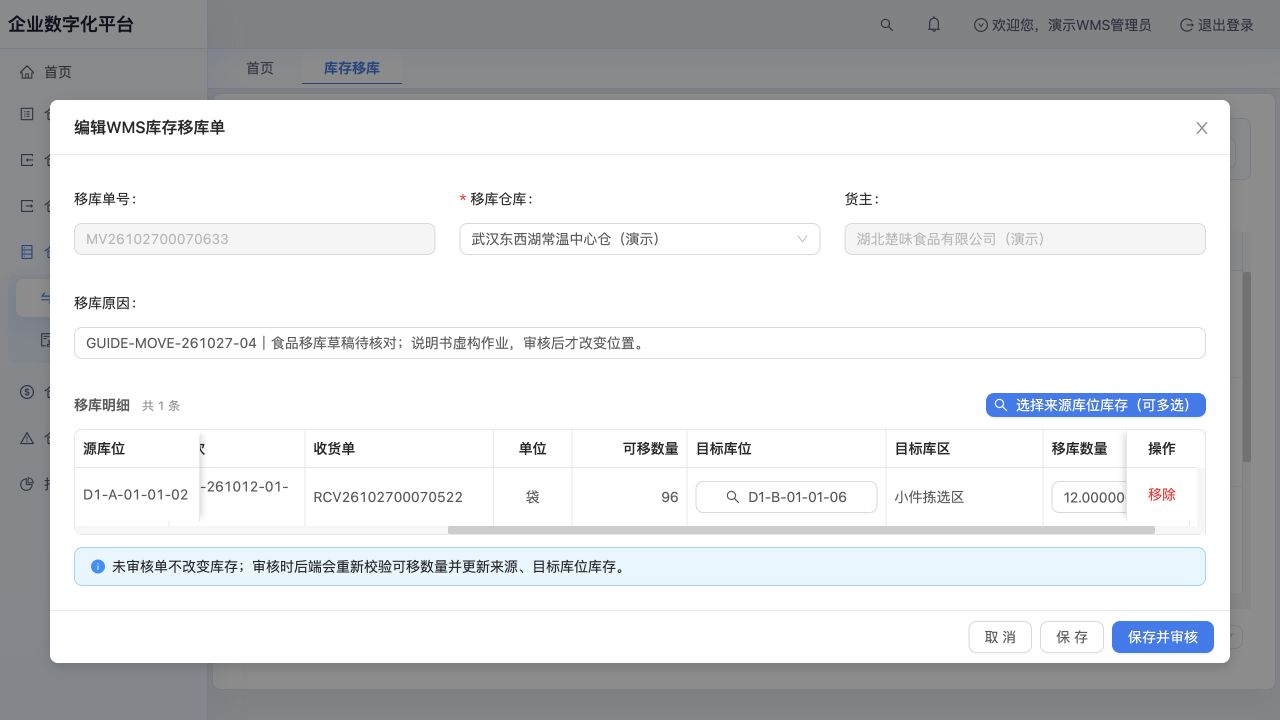Click the blue info icon in the notice
This screenshot has height=720, width=1280.
pyautogui.click(x=98, y=566)
